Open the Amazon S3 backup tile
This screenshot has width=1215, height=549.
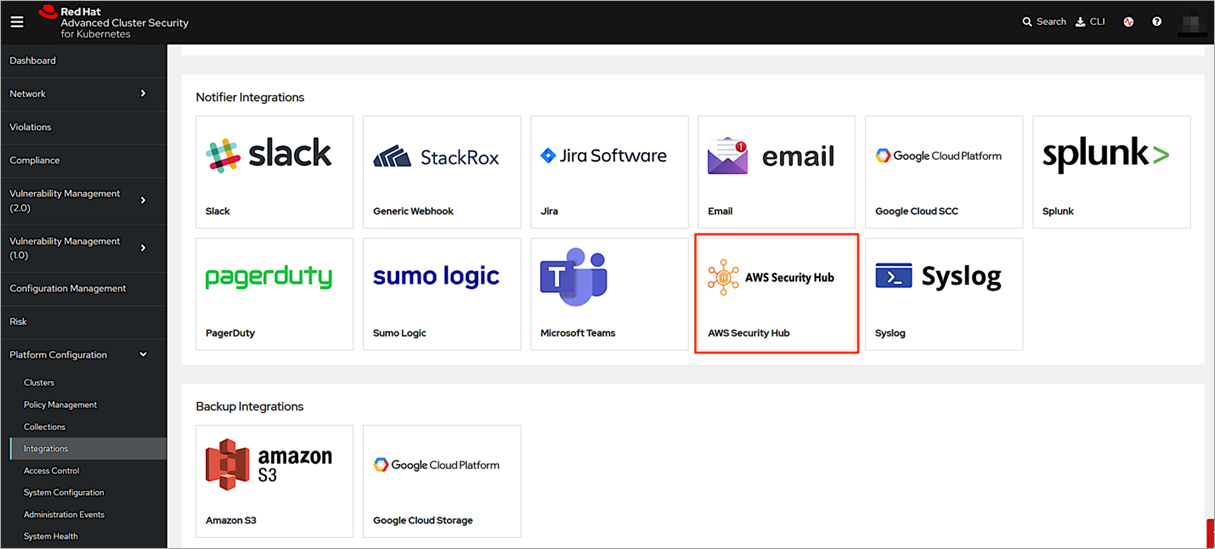(274, 481)
